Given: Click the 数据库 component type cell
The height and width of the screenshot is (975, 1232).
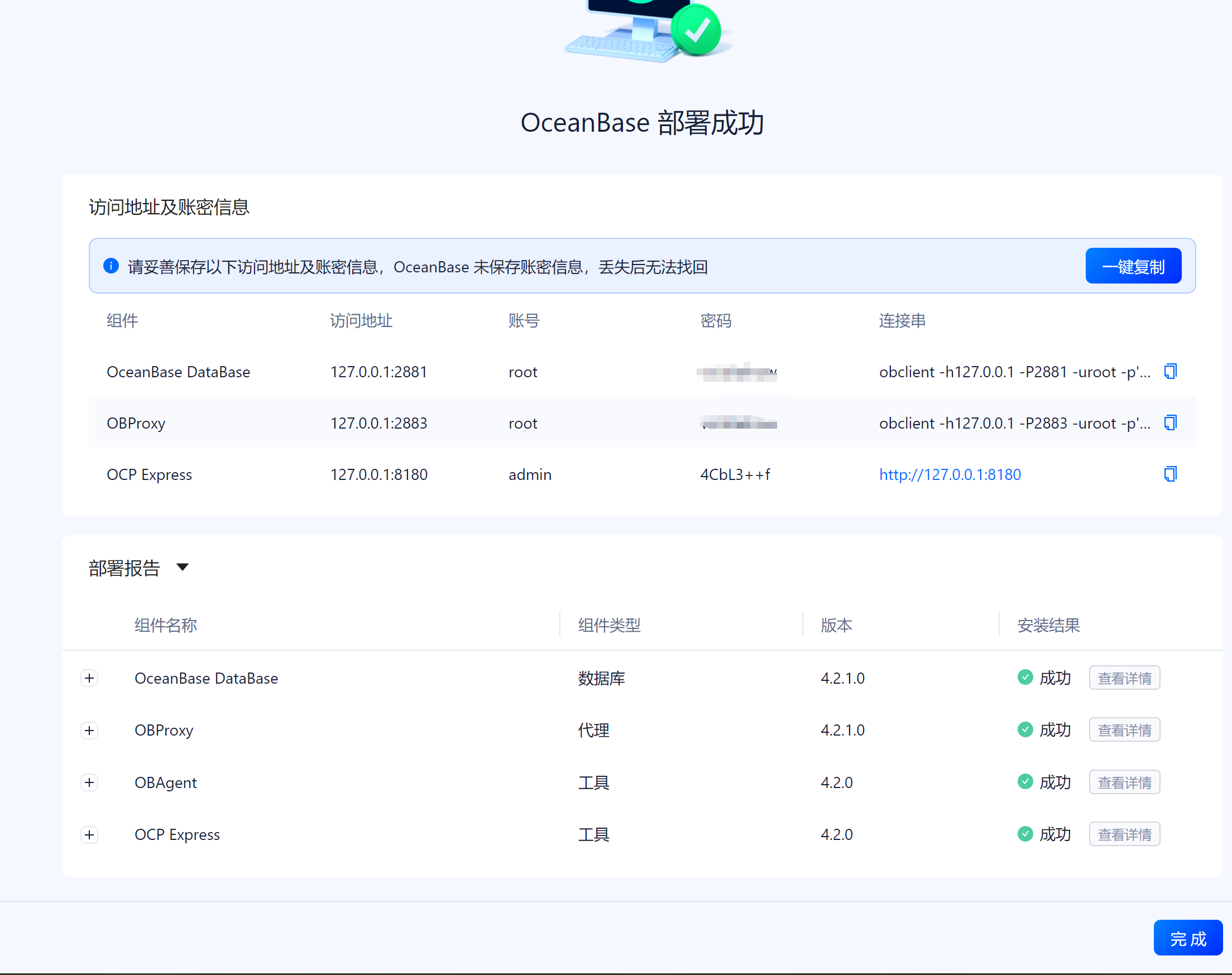Looking at the screenshot, I should tap(602, 678).
